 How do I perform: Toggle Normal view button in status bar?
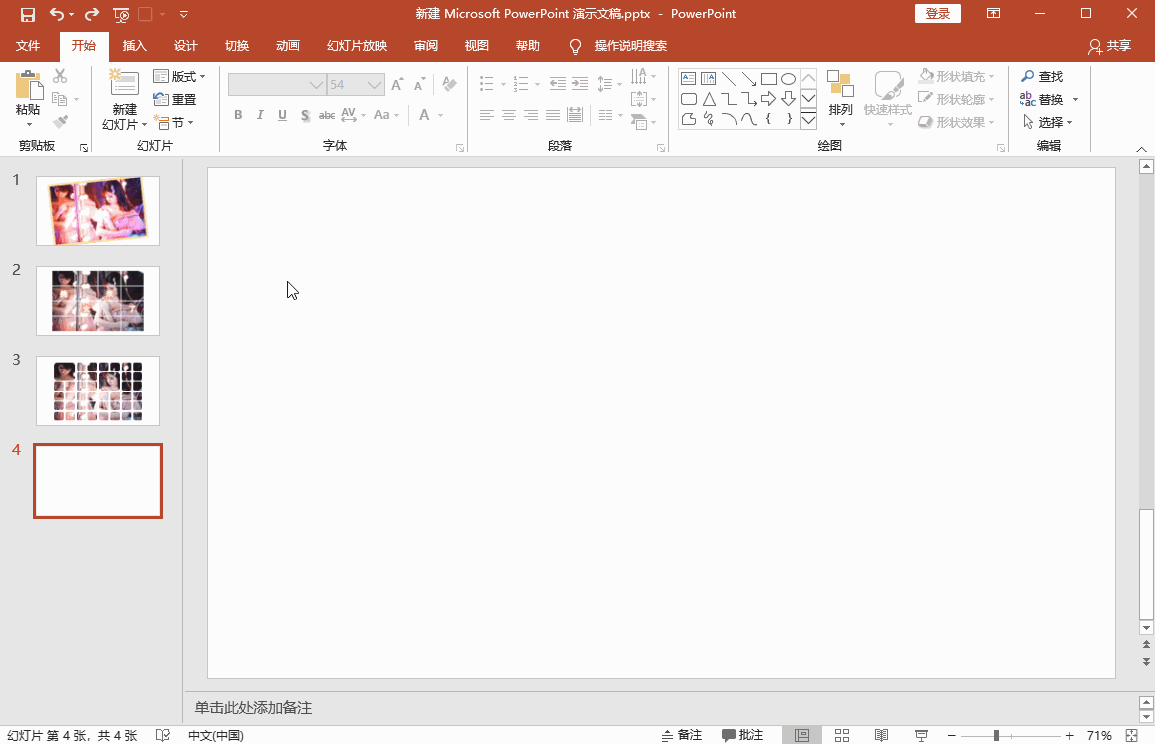(x=801, y=735)
